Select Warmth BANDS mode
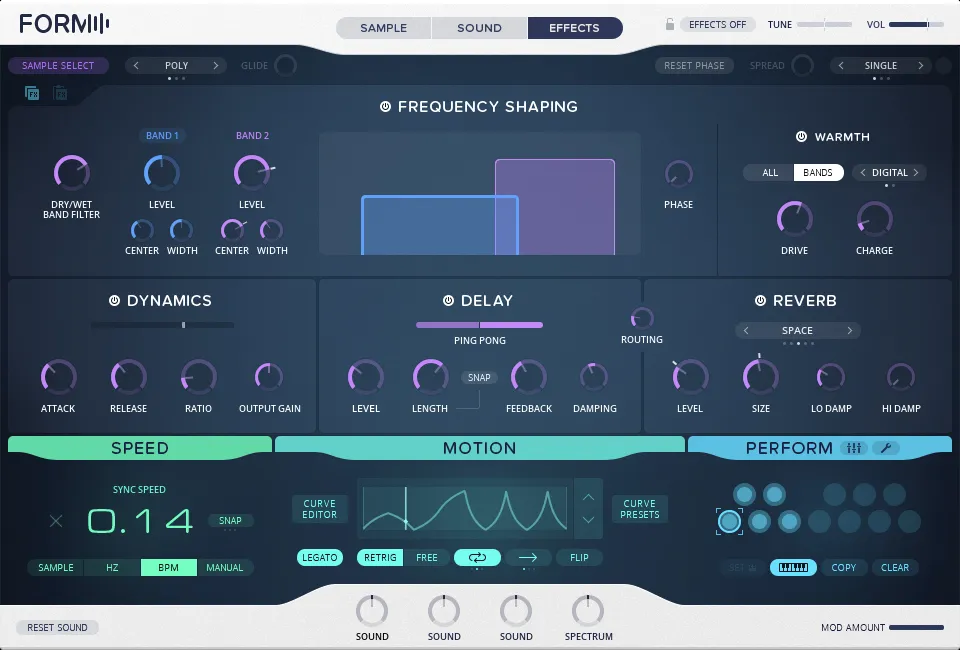Image resolution: width=960 pixels, height=650 pixels. click(x=818, y=173)
